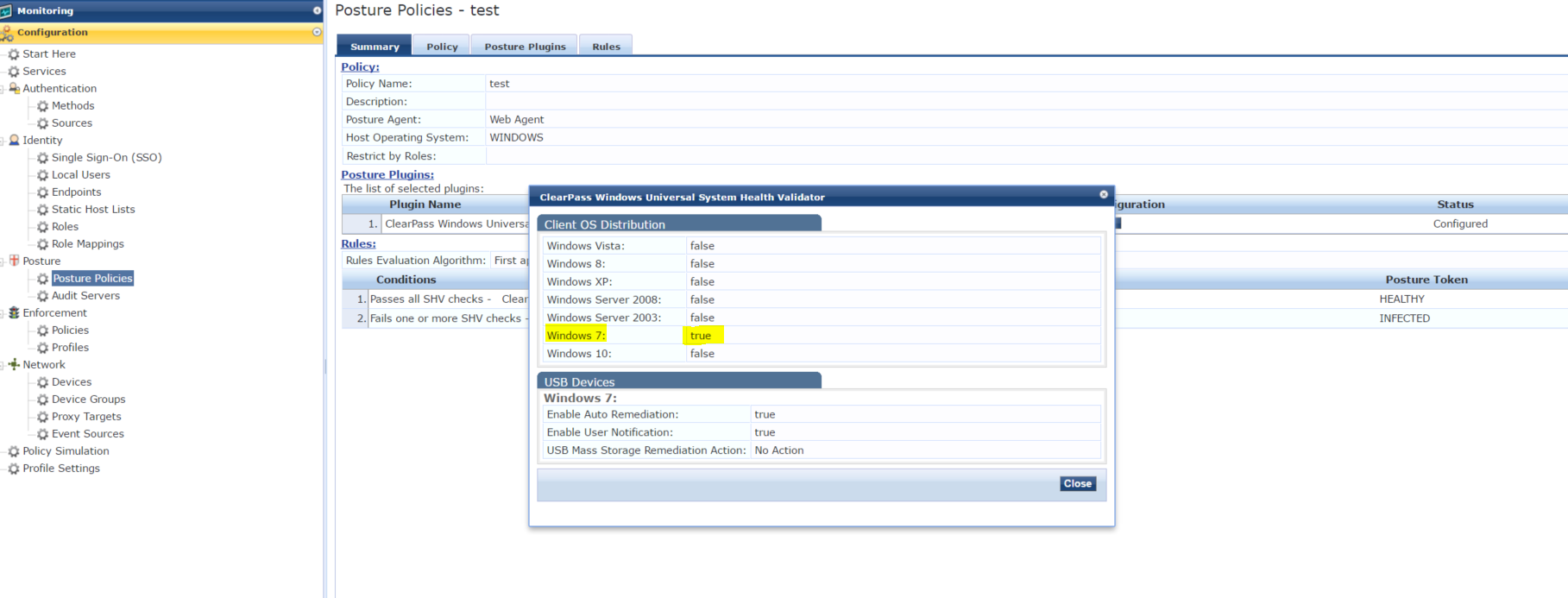1568x598 pixels.
Task: Open the Posture Plugins tab
Action: tap(525, 46)
